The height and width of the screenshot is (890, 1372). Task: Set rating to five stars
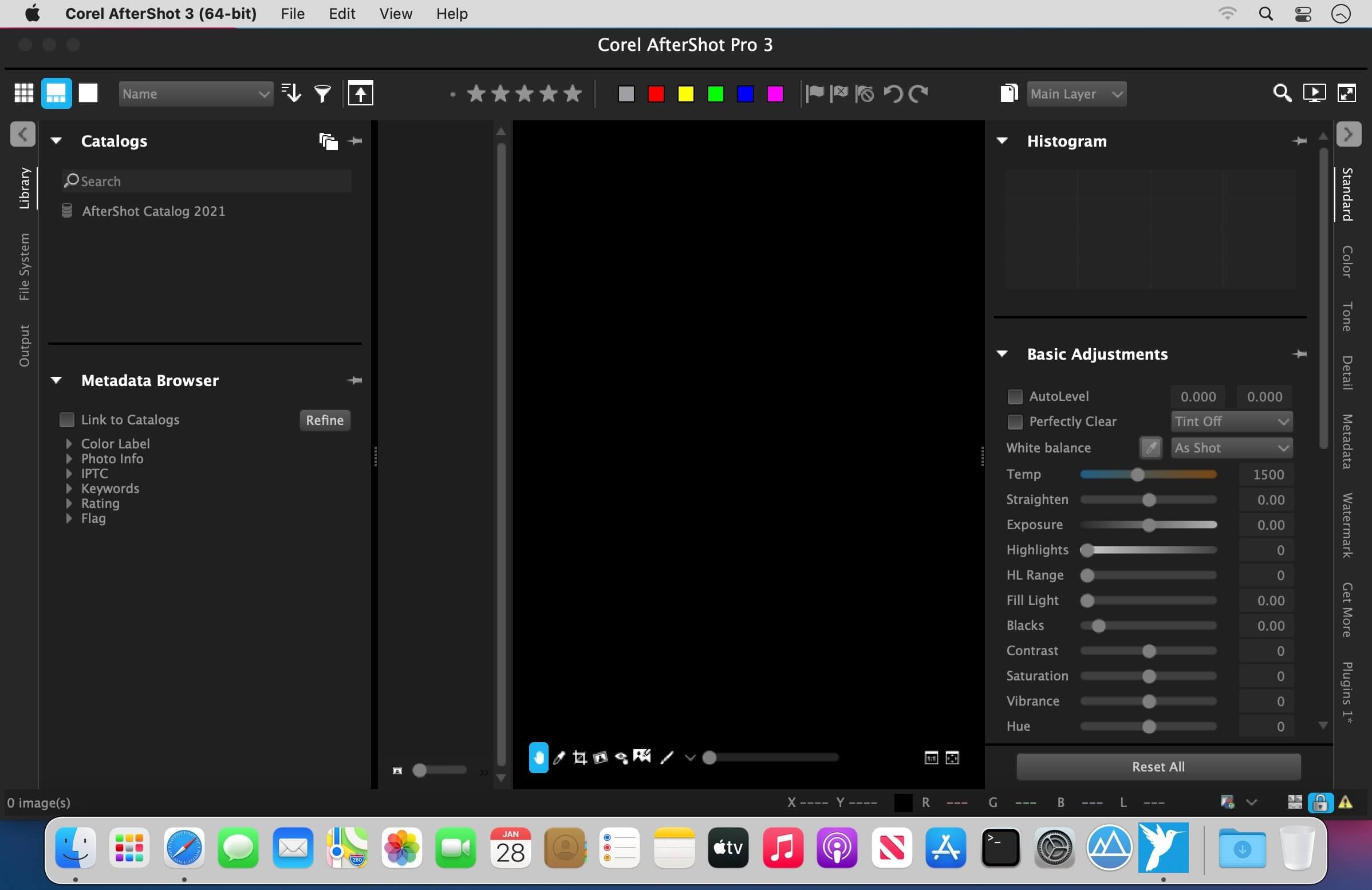(x=573, y=93)
